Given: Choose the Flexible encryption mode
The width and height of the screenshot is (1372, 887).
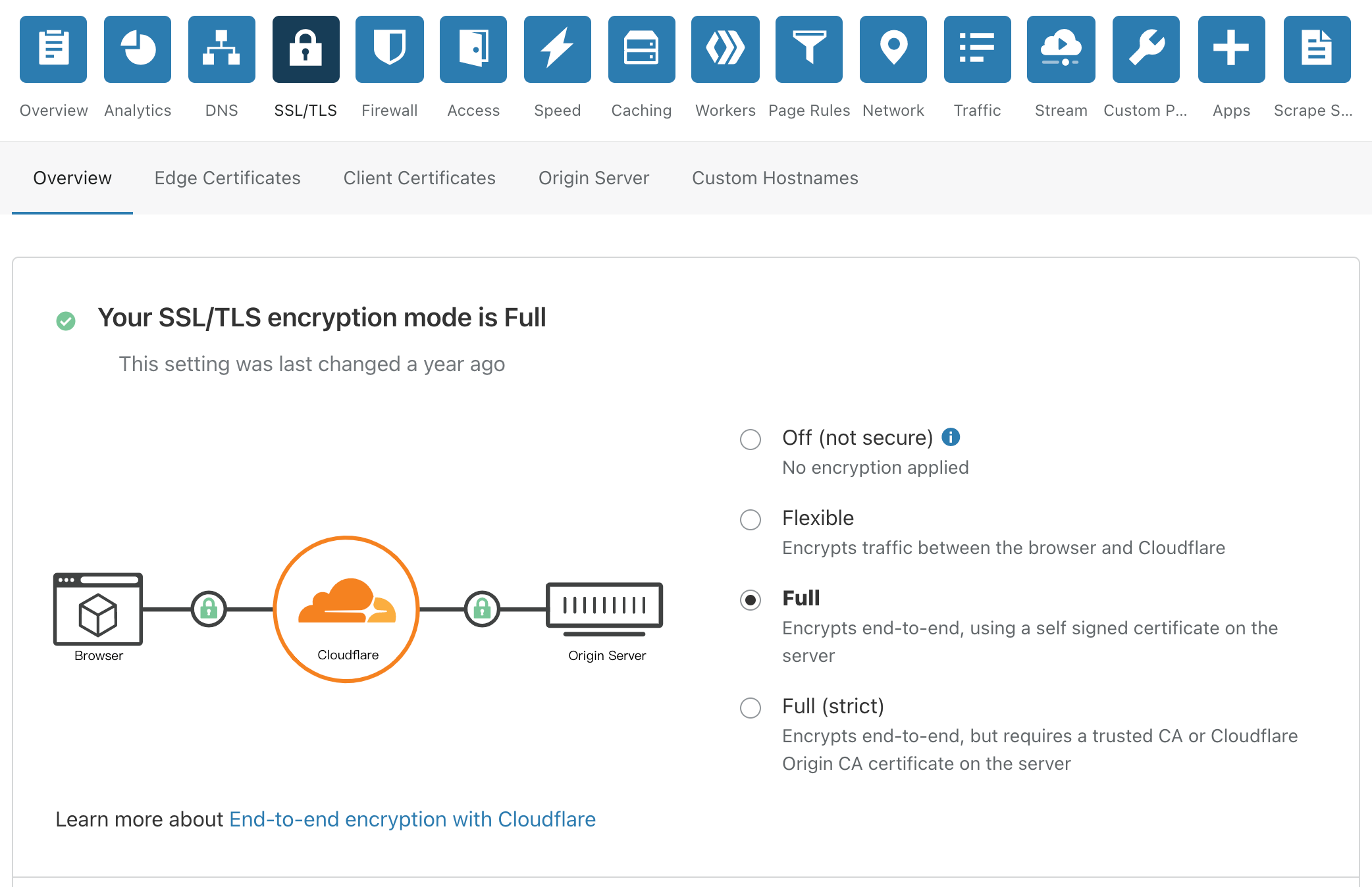Looking at the screenshot, I should (751, 520).
